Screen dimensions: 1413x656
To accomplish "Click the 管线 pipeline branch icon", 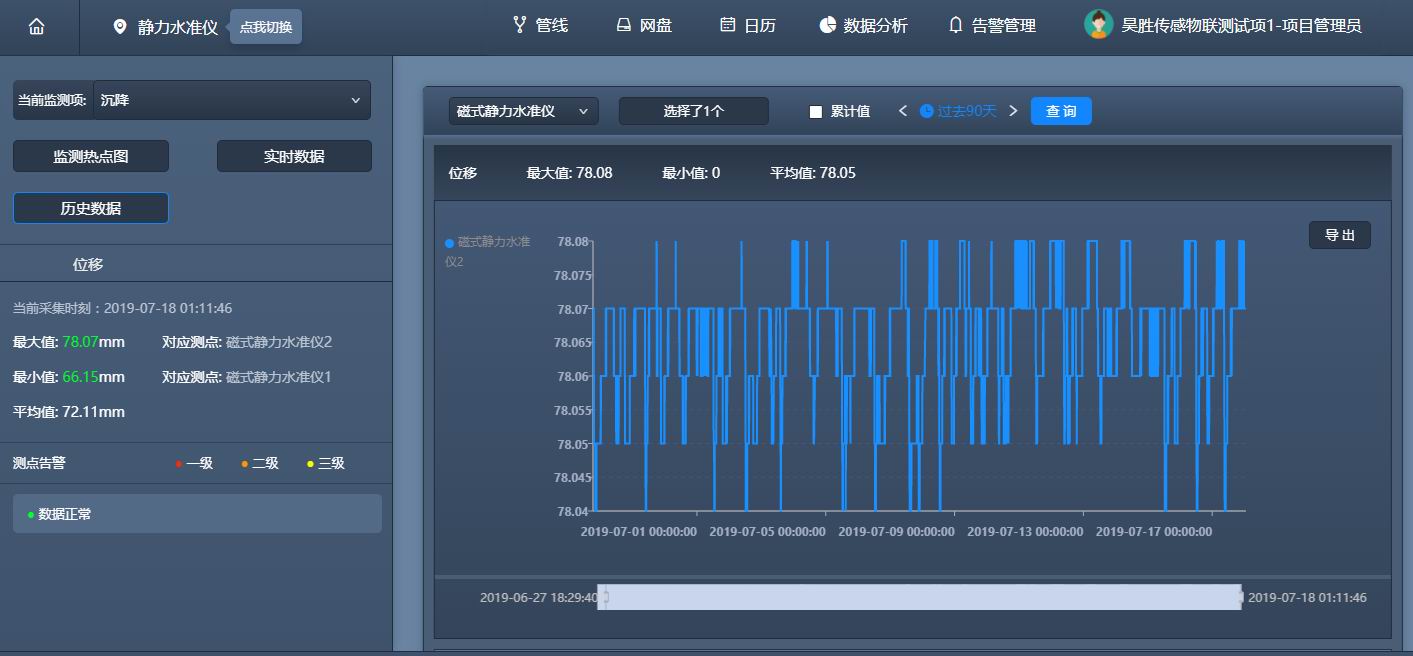I will pyautogui.click(x=519, y=25).
